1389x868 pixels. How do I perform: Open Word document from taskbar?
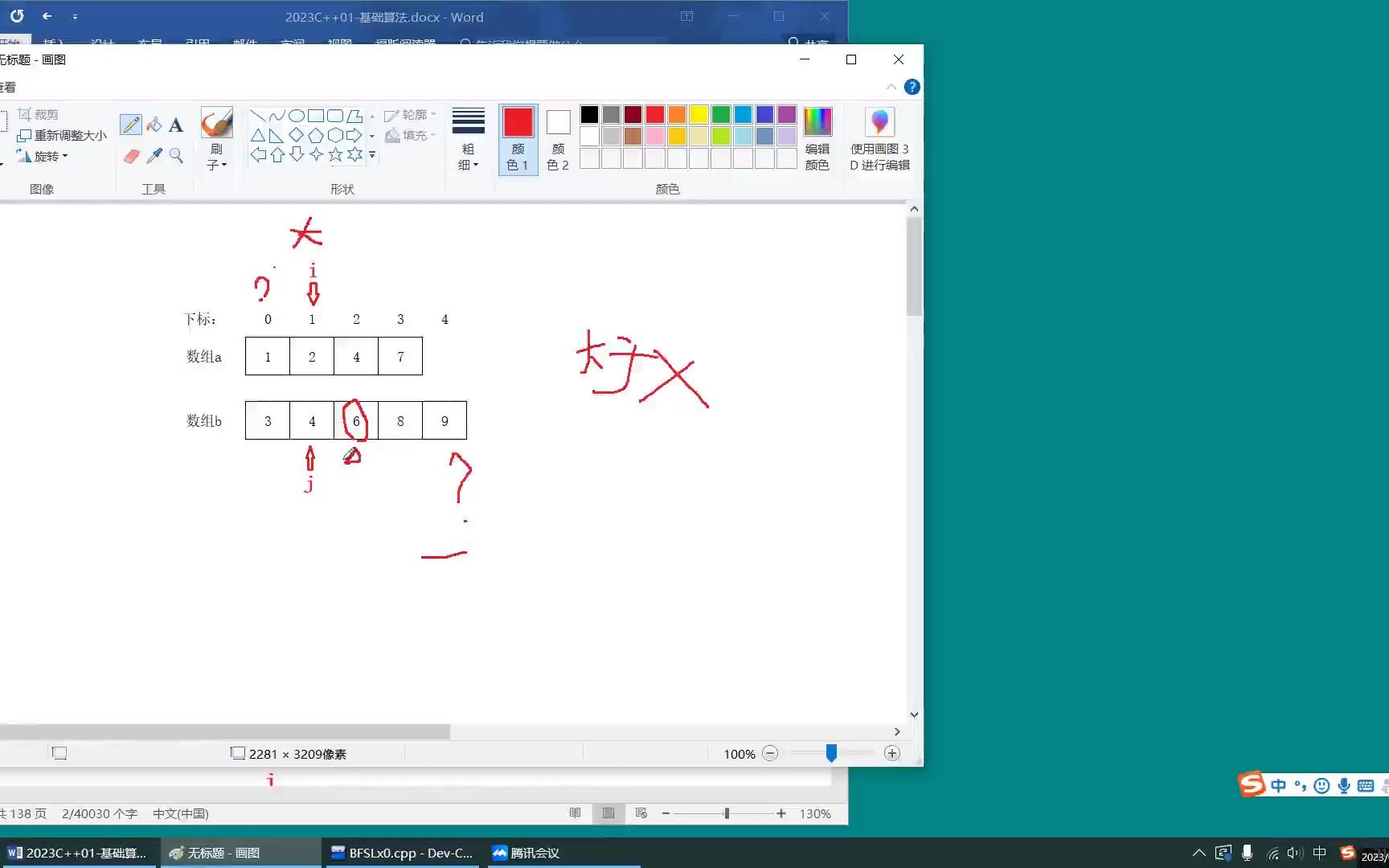pyautogui.click(x=79, y=853)
